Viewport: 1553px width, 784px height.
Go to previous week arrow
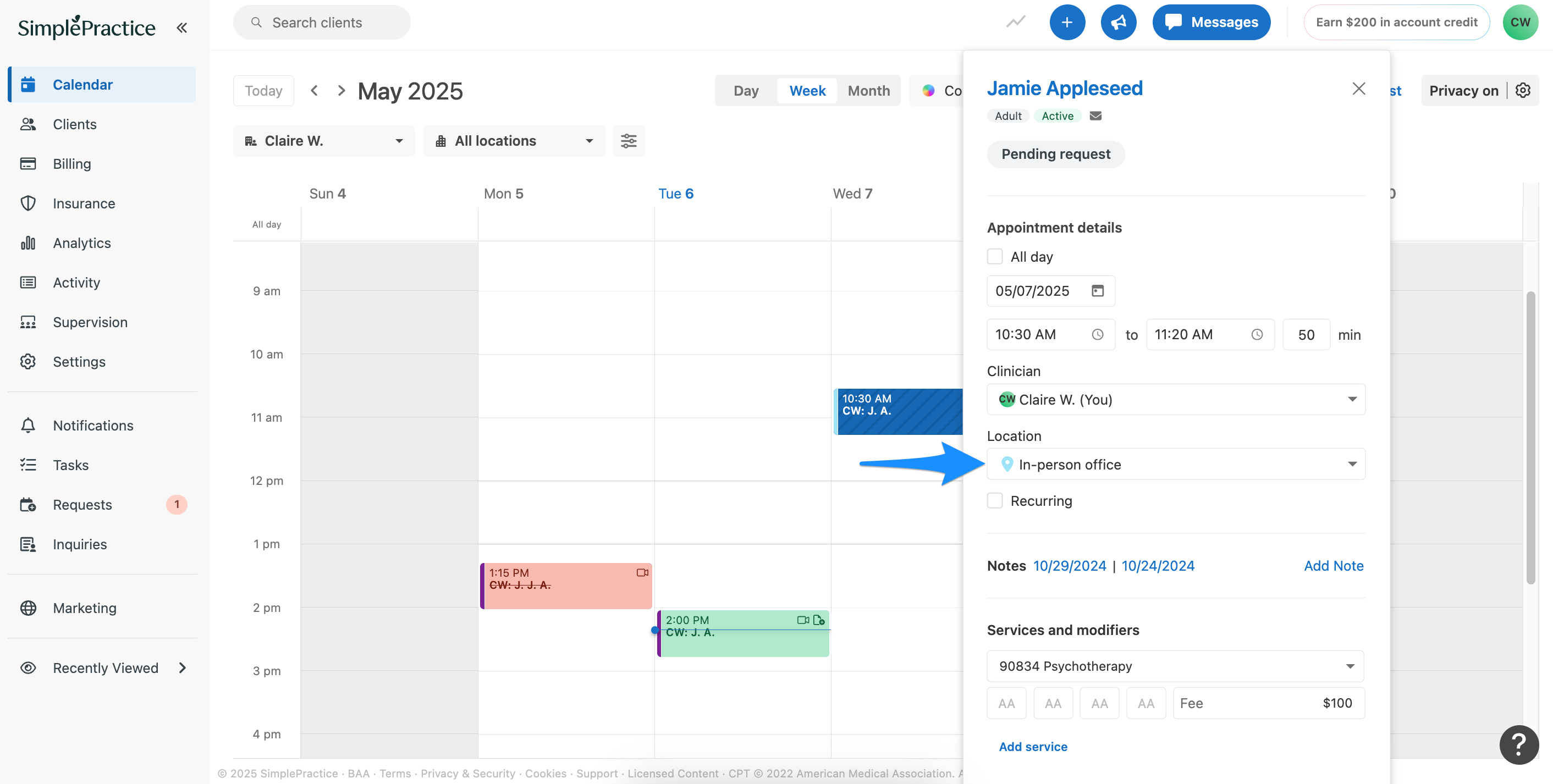click(314, 90)
